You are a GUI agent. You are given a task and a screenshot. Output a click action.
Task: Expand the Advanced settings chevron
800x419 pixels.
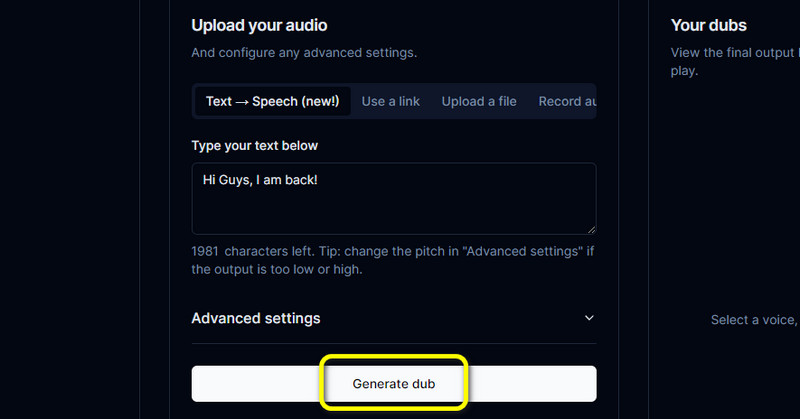[589, 318]
